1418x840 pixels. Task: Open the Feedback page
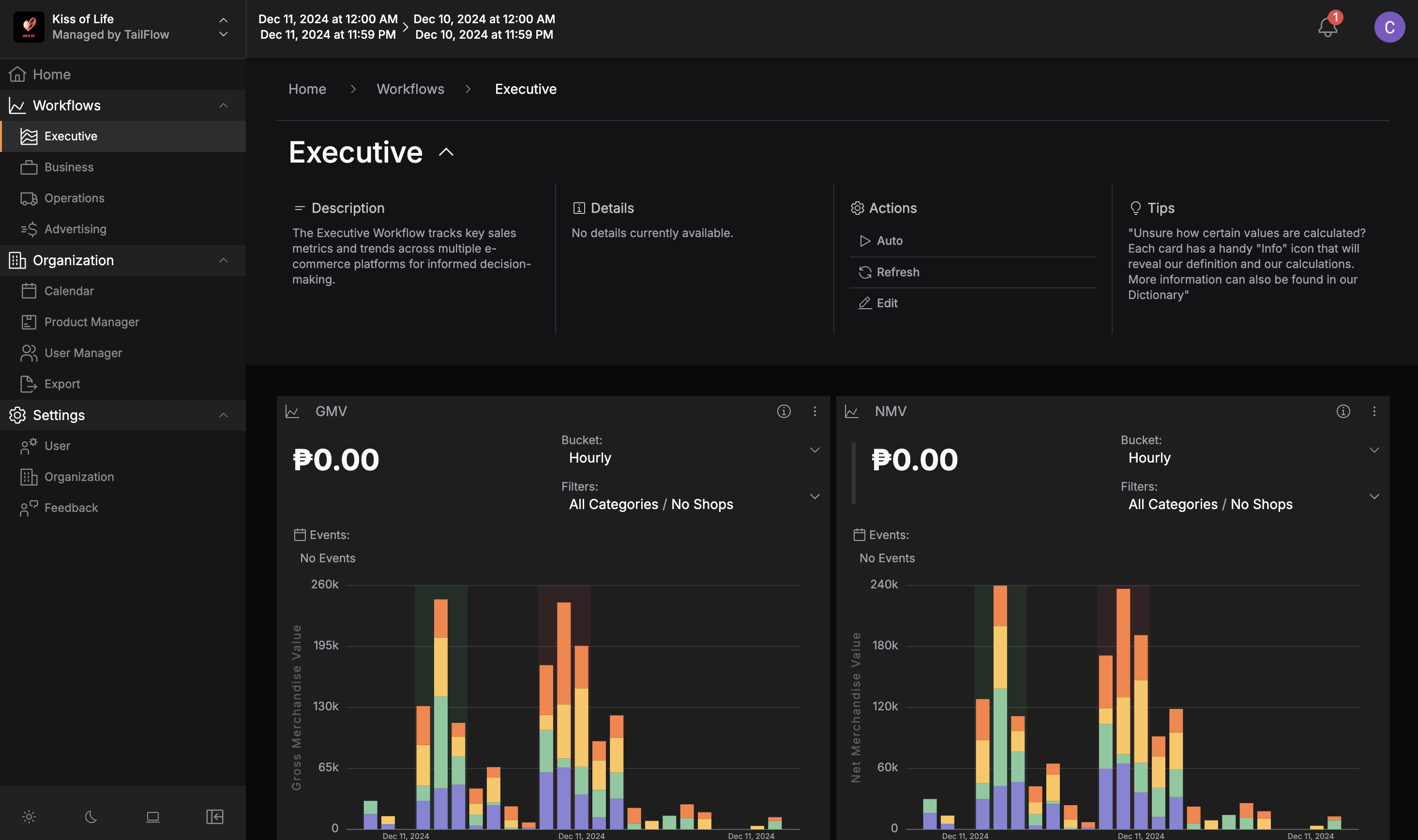point(123,508)
